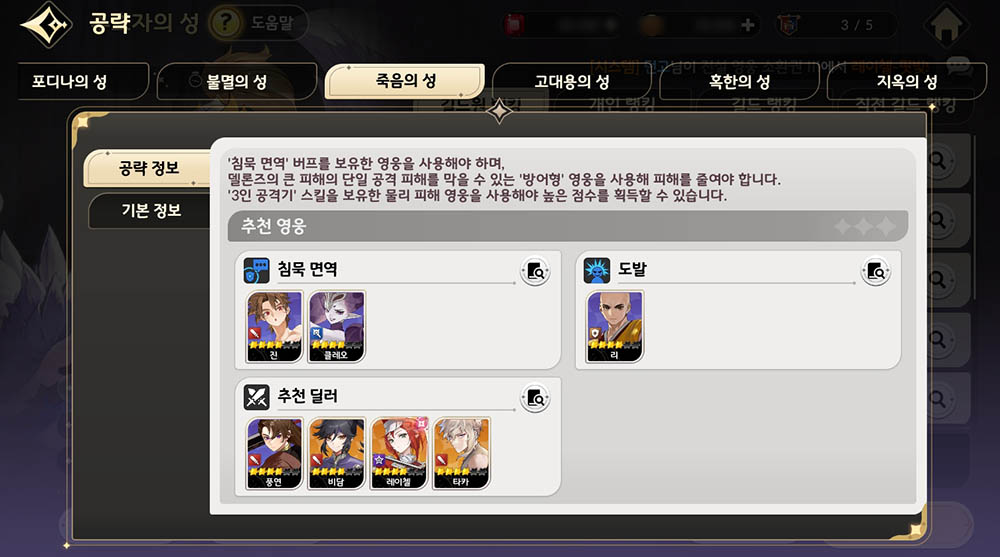Click the crossed swords 추천 딜러 icon
This screenshot has height=557, width=1000.
pos(256,397)
